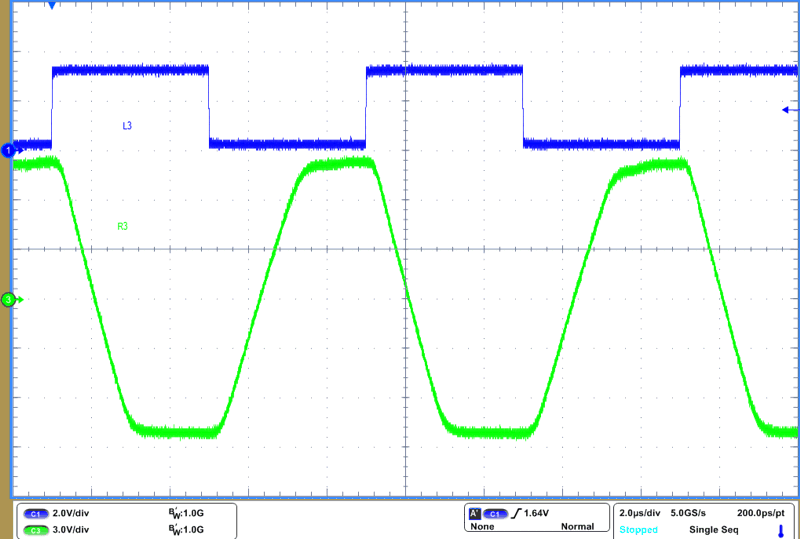Select the R3 waveform label

coord(122,226)
